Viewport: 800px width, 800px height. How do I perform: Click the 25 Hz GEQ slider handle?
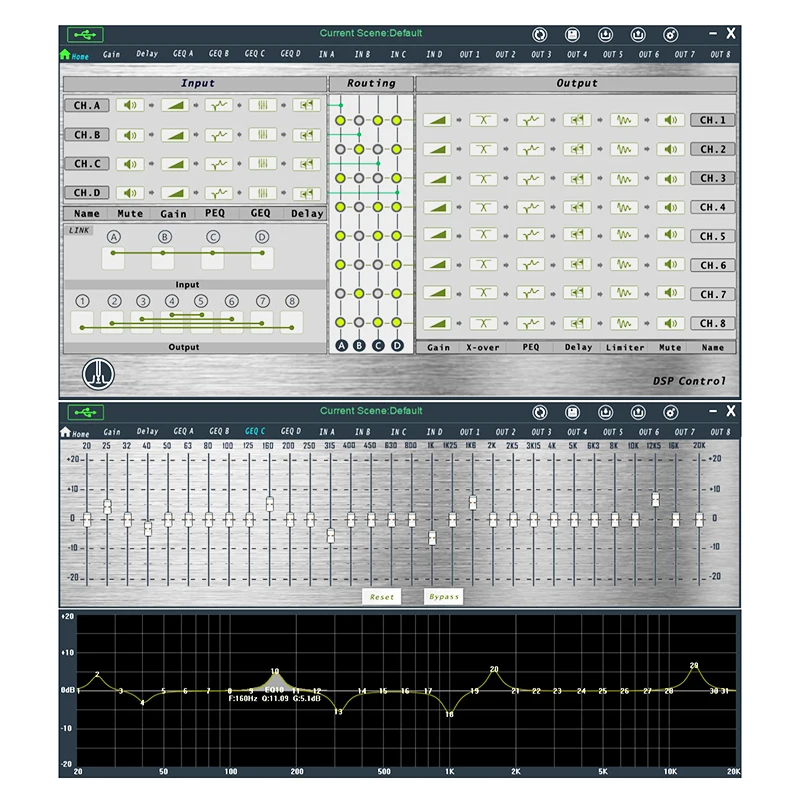107,507
